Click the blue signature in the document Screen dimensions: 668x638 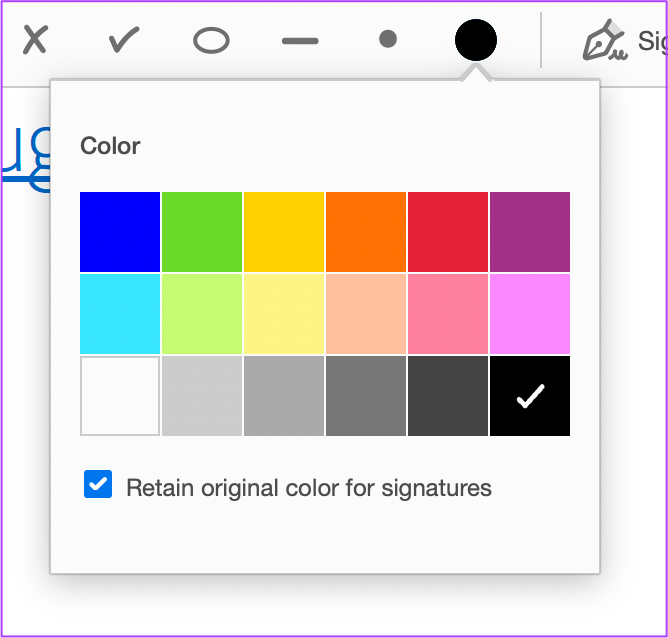(x=26, y=160)
